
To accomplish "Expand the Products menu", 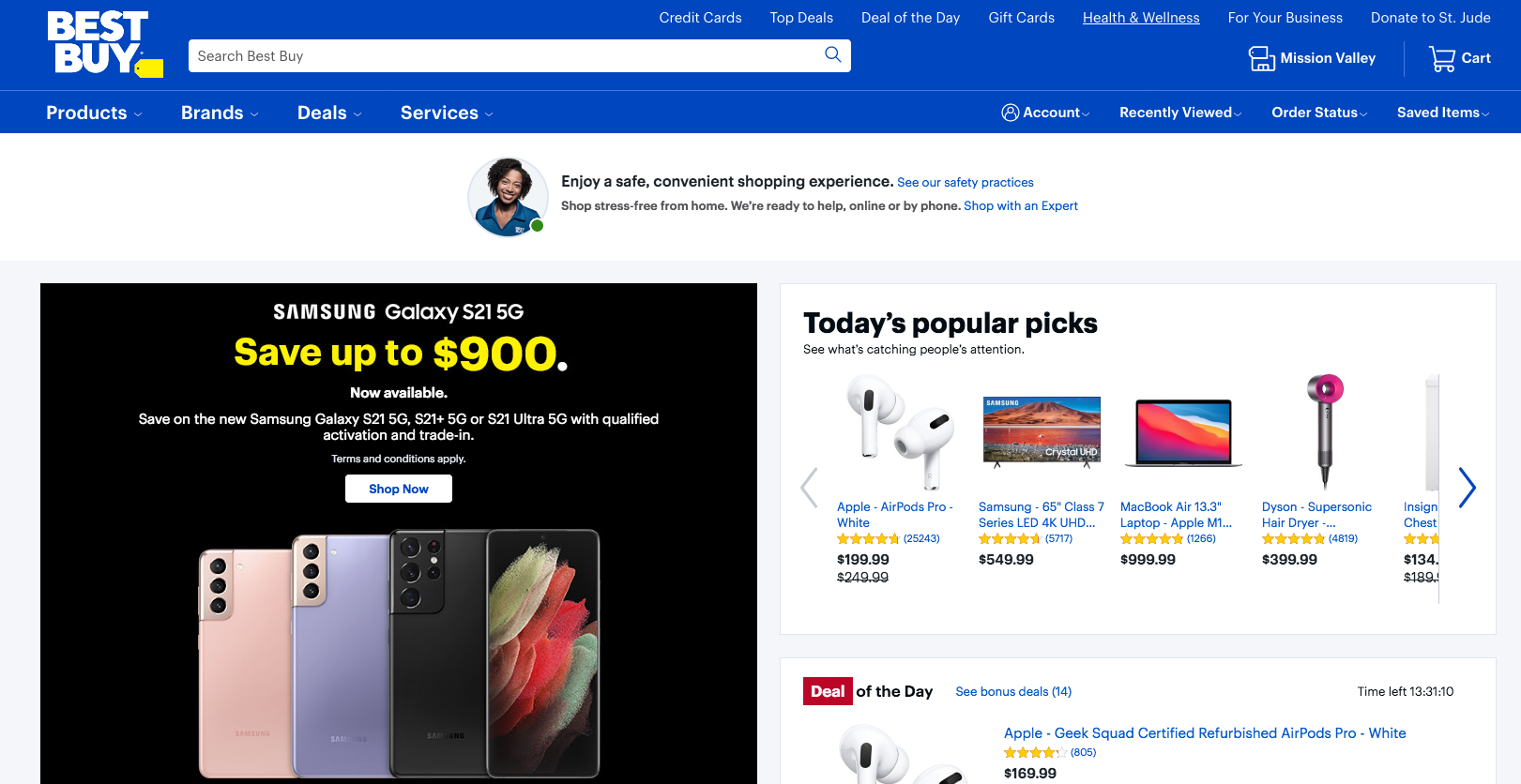I will tap(94, 113).
